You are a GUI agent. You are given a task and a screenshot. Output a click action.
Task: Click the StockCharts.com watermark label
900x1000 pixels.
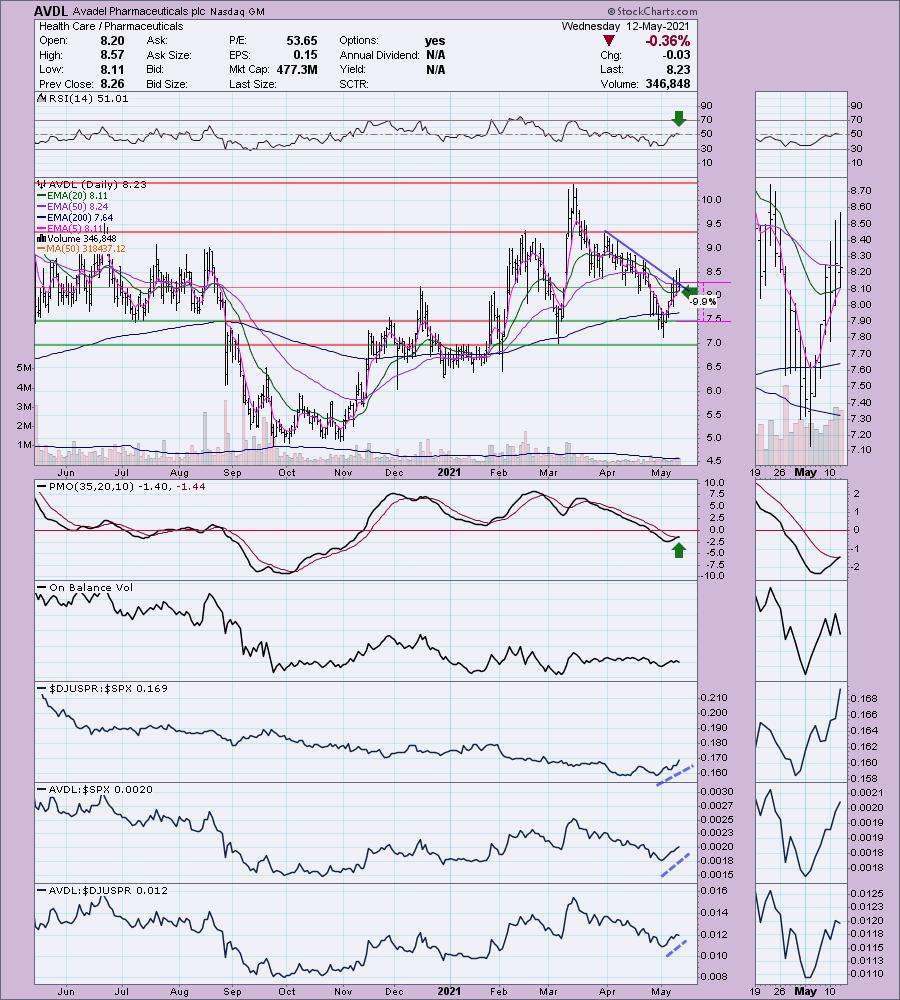pos(652,11)
